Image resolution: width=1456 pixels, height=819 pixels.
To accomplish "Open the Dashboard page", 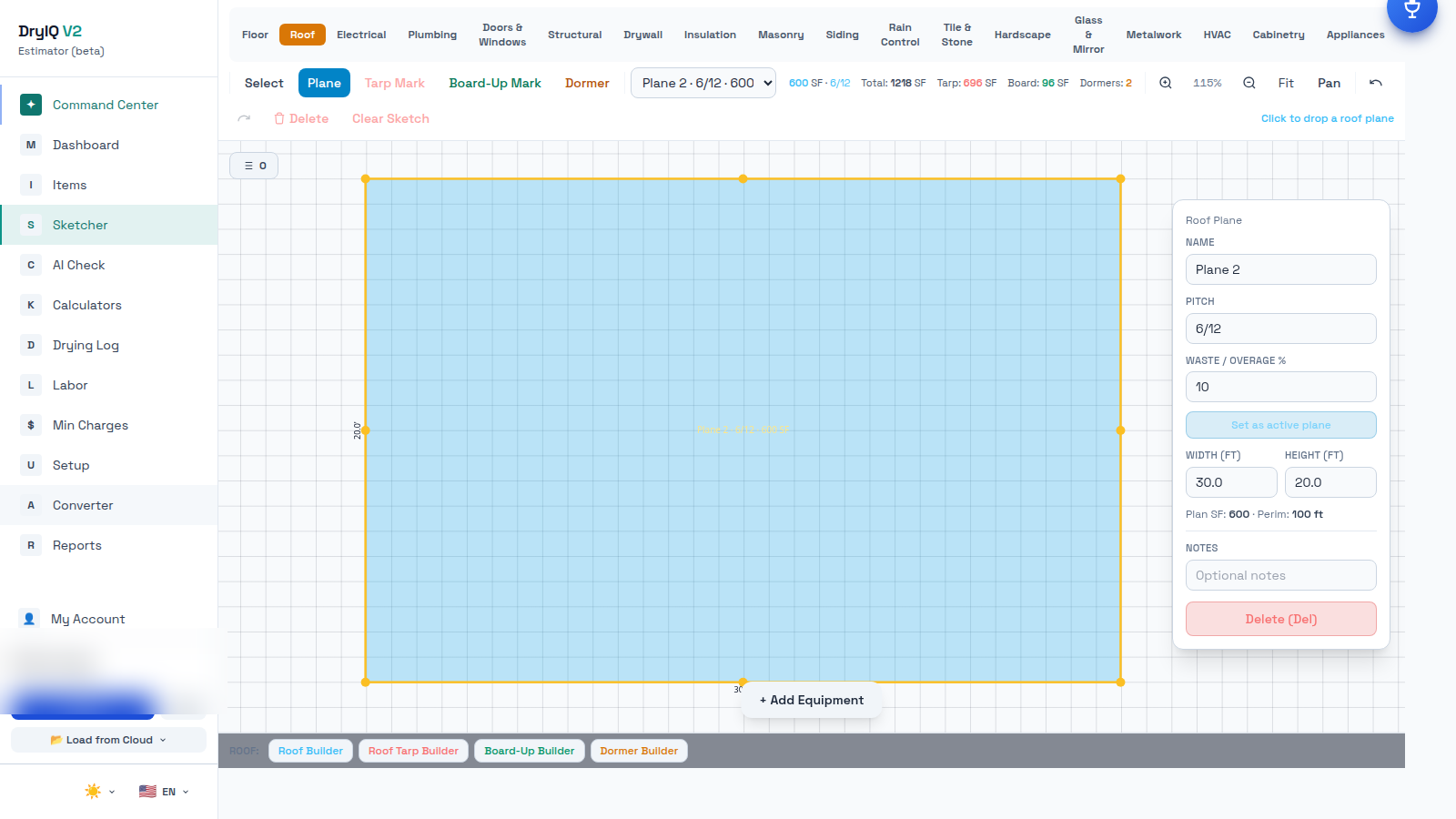I will pos(109,145).
